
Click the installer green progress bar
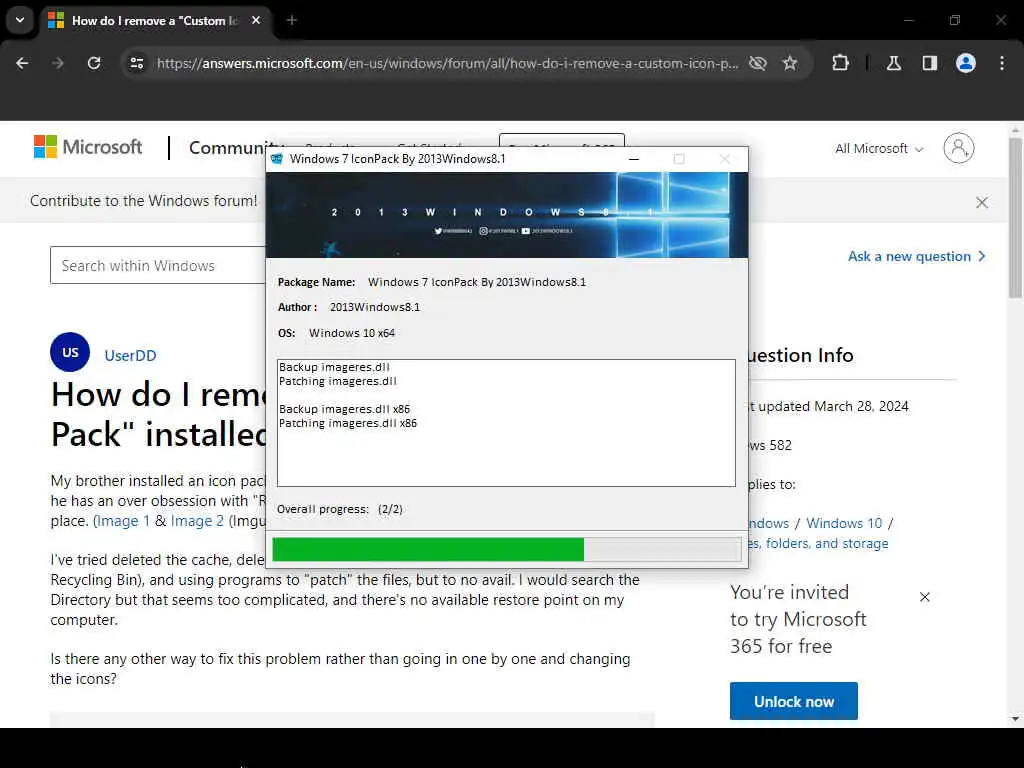(428, 549)
